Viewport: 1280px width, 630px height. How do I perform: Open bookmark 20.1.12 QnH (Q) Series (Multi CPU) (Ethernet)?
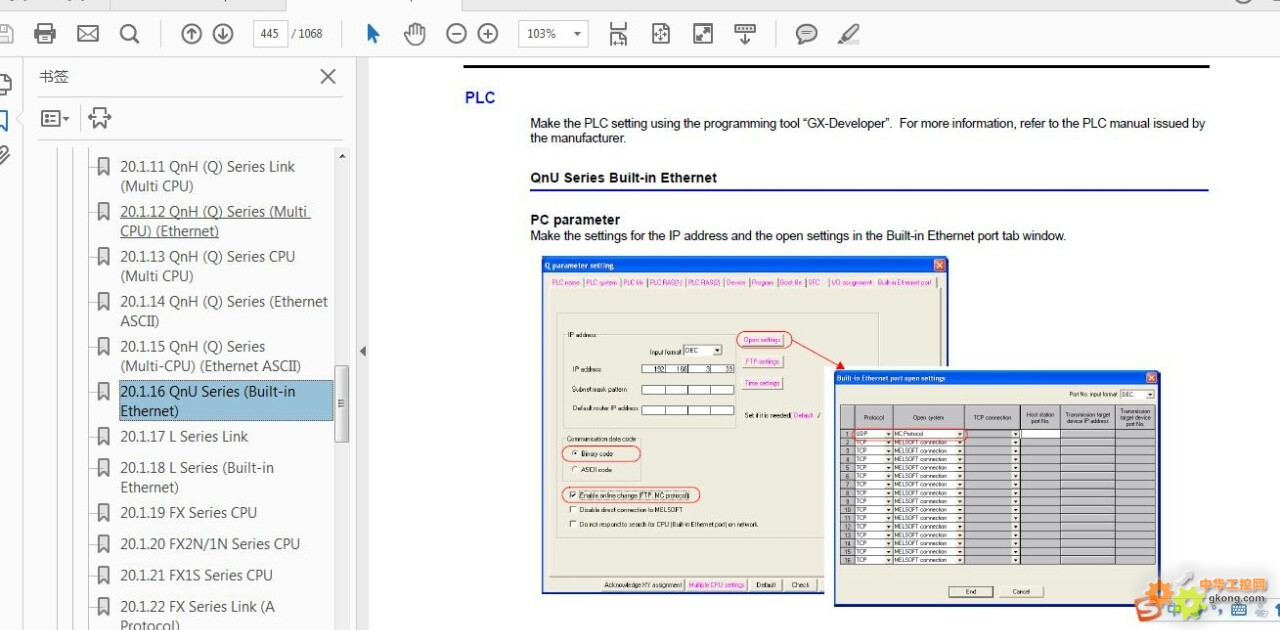coord(215,221)
